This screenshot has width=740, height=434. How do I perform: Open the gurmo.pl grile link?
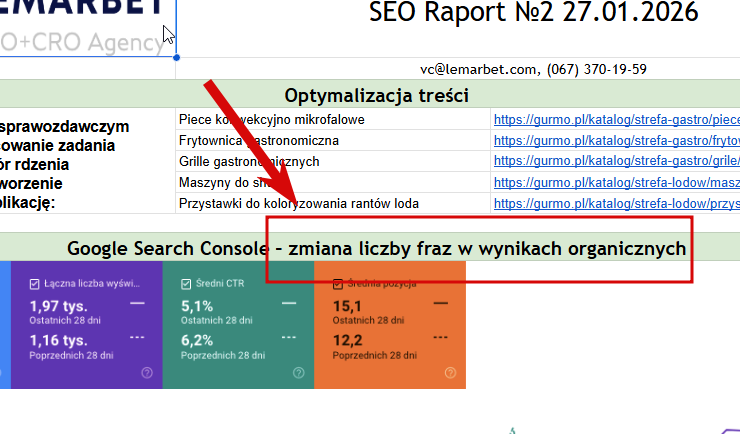616,161
